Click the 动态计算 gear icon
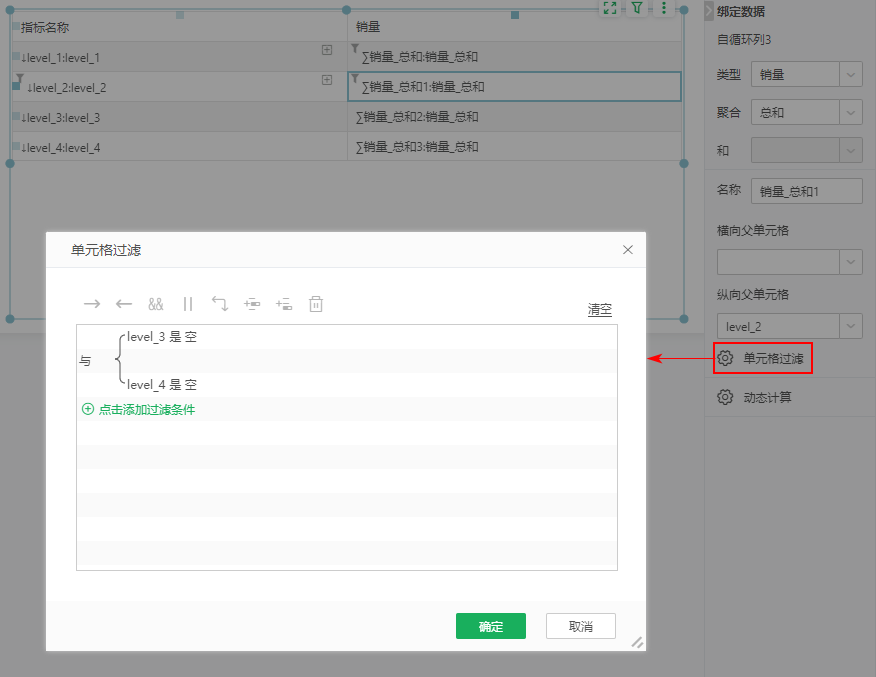Viewport: 876px width, 677px height. [725, 397]
